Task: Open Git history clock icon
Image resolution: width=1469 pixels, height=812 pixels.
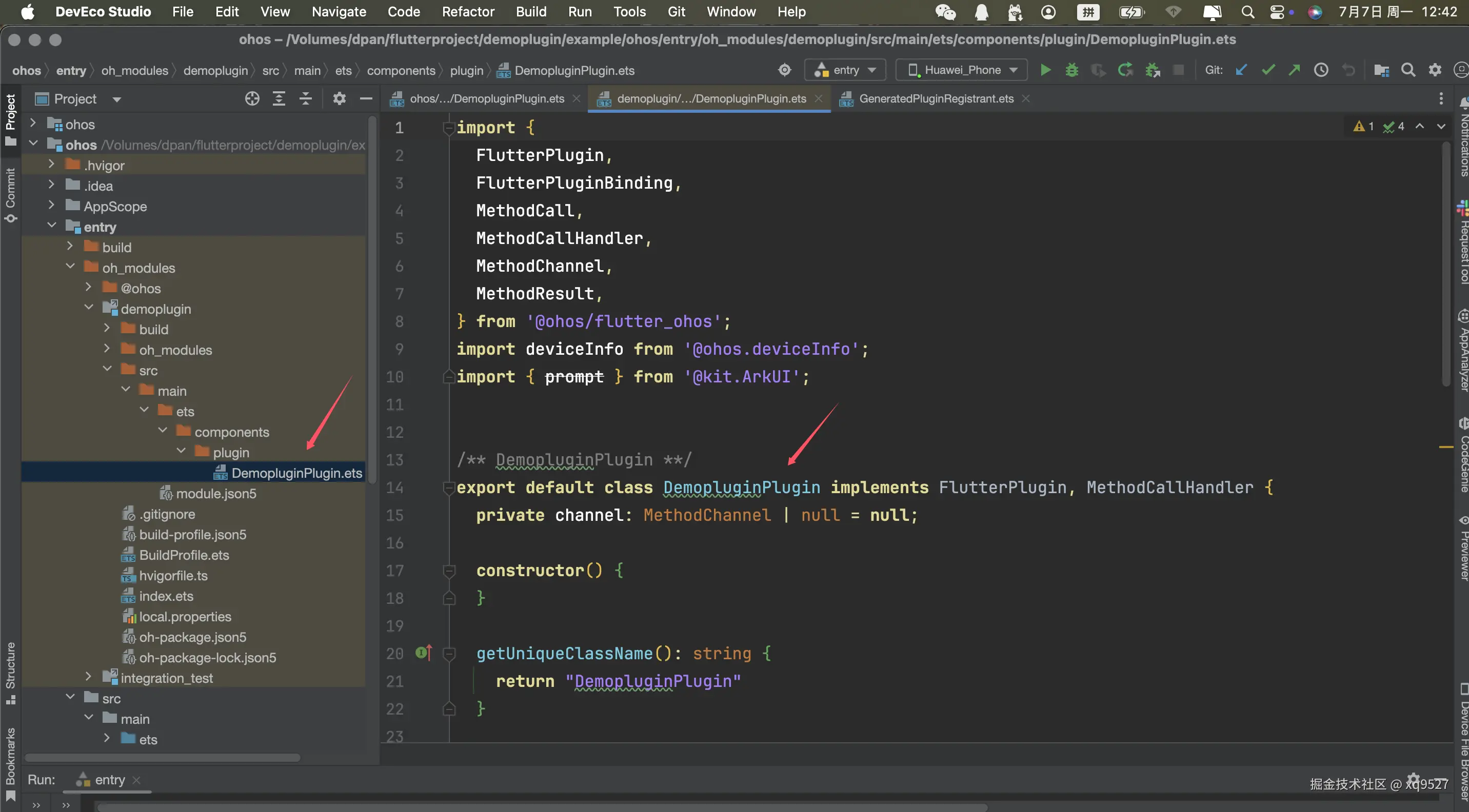Action: coord(1321,70)
